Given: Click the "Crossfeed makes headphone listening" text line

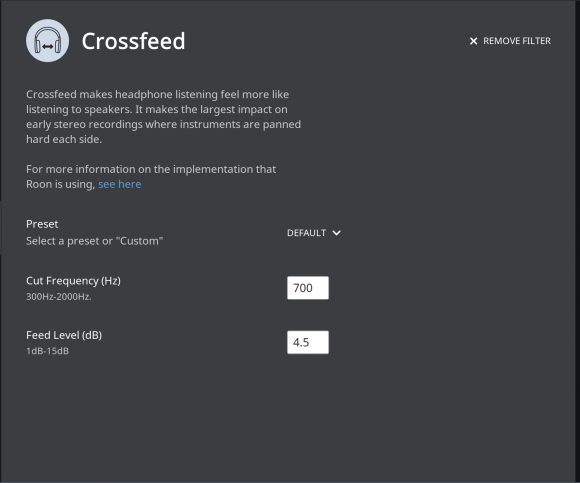Looking at the screenshot, I should coord(157,94).
